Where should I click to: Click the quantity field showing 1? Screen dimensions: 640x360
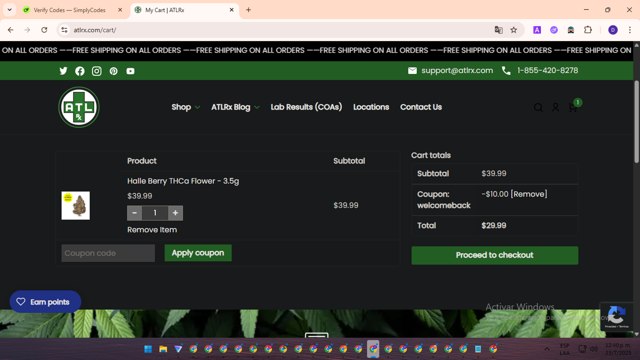point(155,213)
